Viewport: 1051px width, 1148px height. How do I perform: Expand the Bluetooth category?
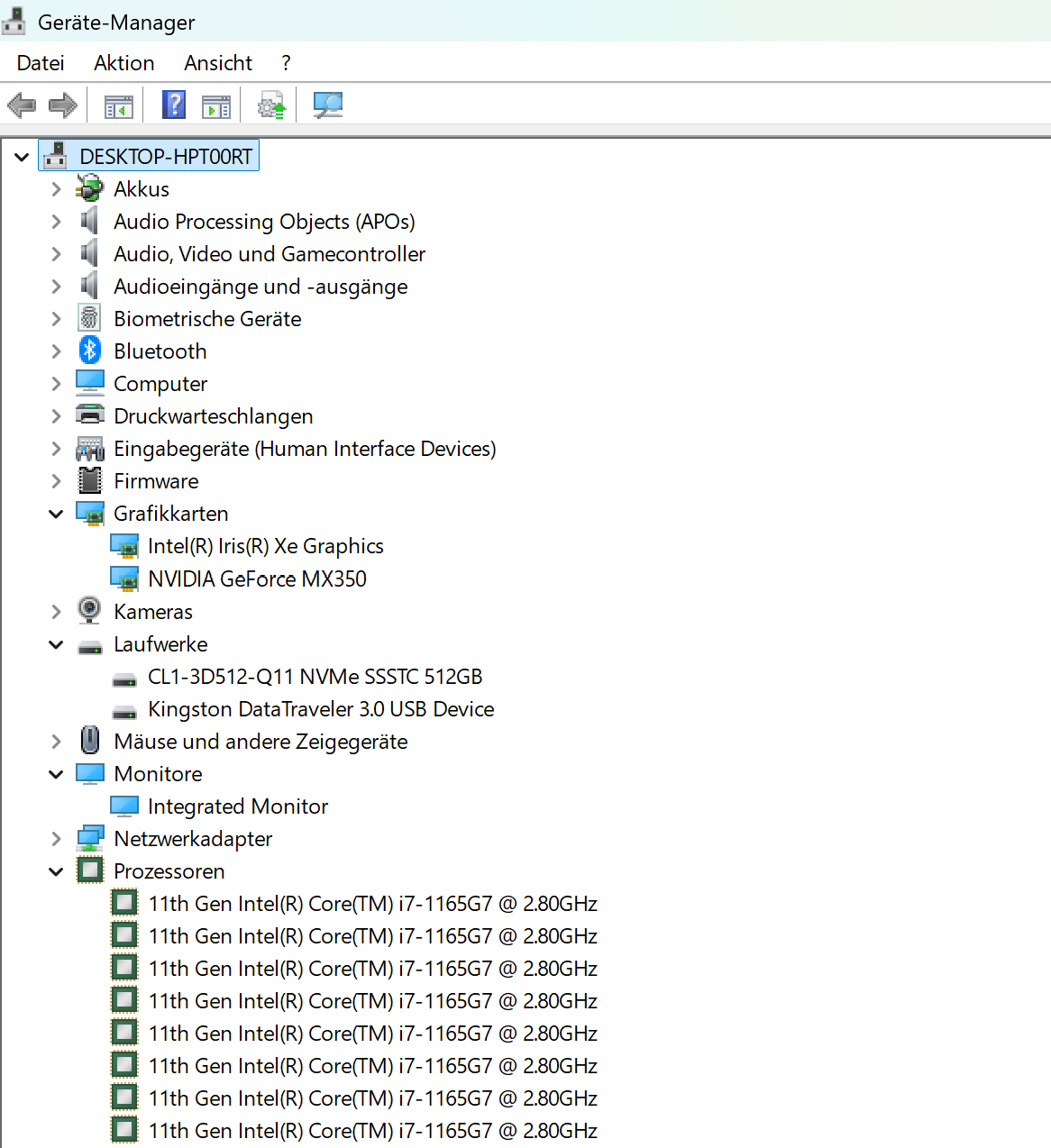[56, 351]
